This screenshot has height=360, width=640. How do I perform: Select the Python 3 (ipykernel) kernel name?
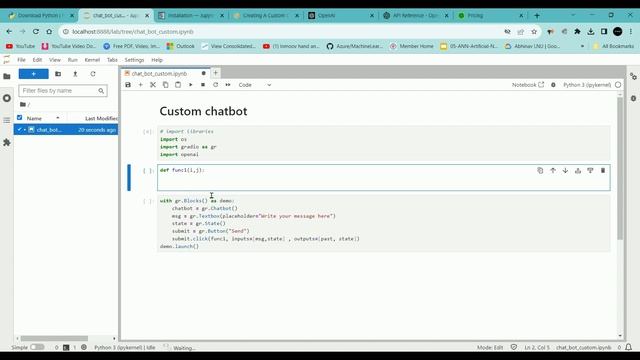pyautogui.click(x=587, y=85)
